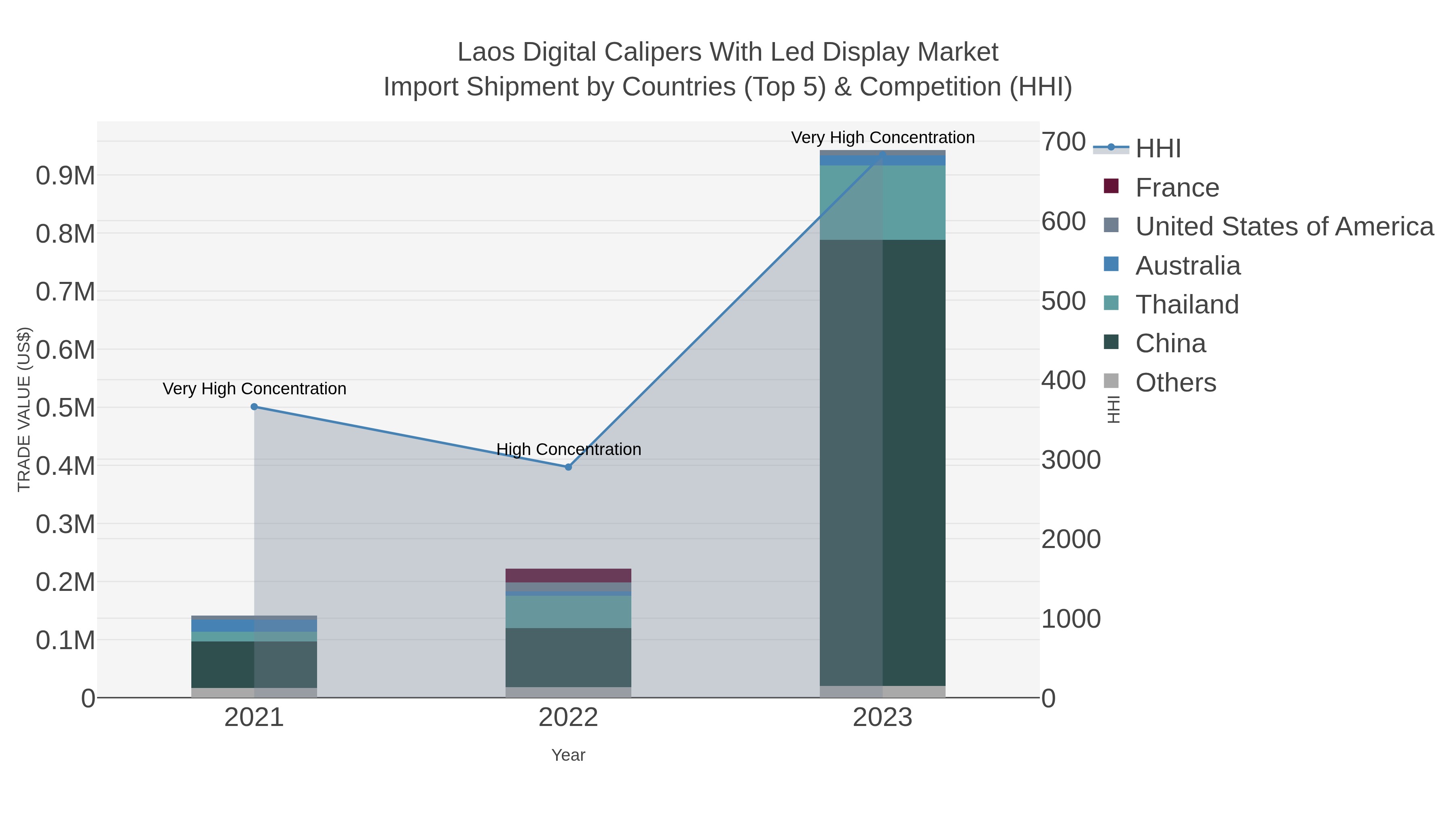Click the 'Very High Concentration' label for 2023
Viewport: 1456px width, 819px height.
tap(883, 138)
